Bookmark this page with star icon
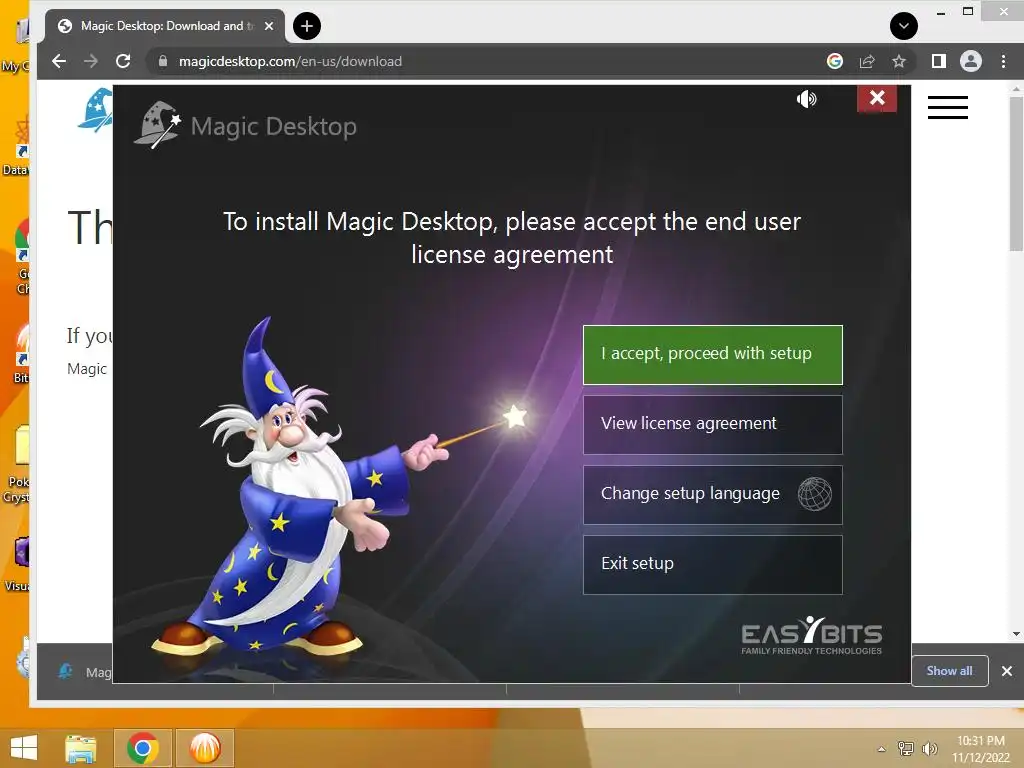Image resolution: width=1024 pixels, height=768 pixels. (899, 61)
